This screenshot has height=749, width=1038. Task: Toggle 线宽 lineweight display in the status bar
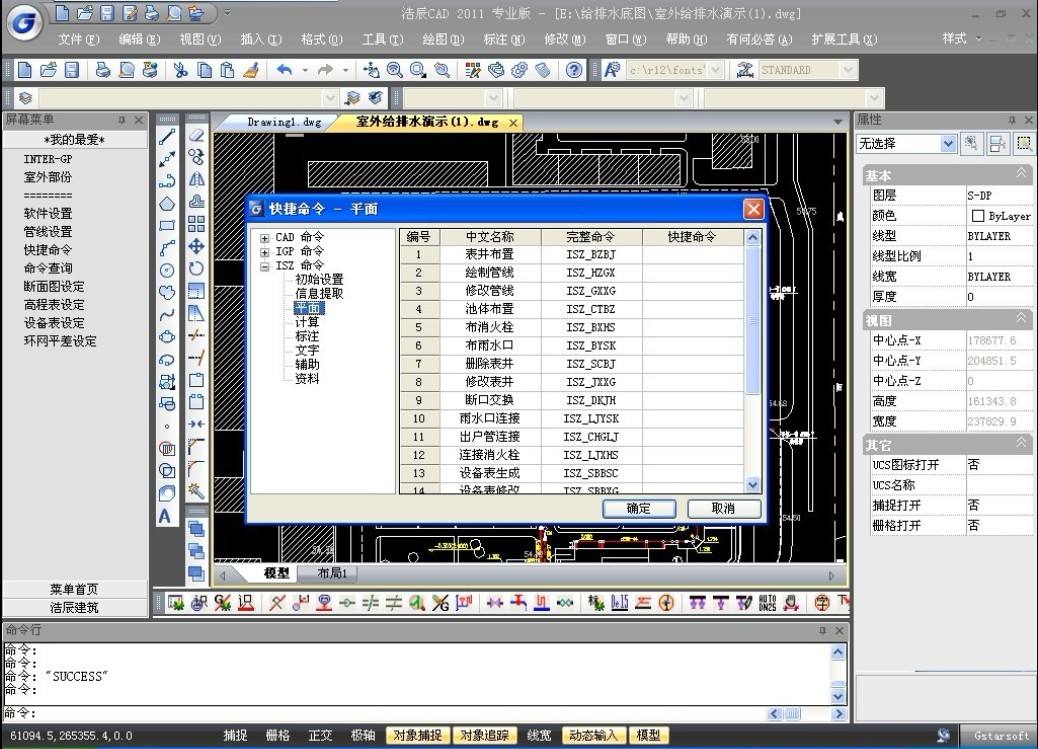pos(539,735)
